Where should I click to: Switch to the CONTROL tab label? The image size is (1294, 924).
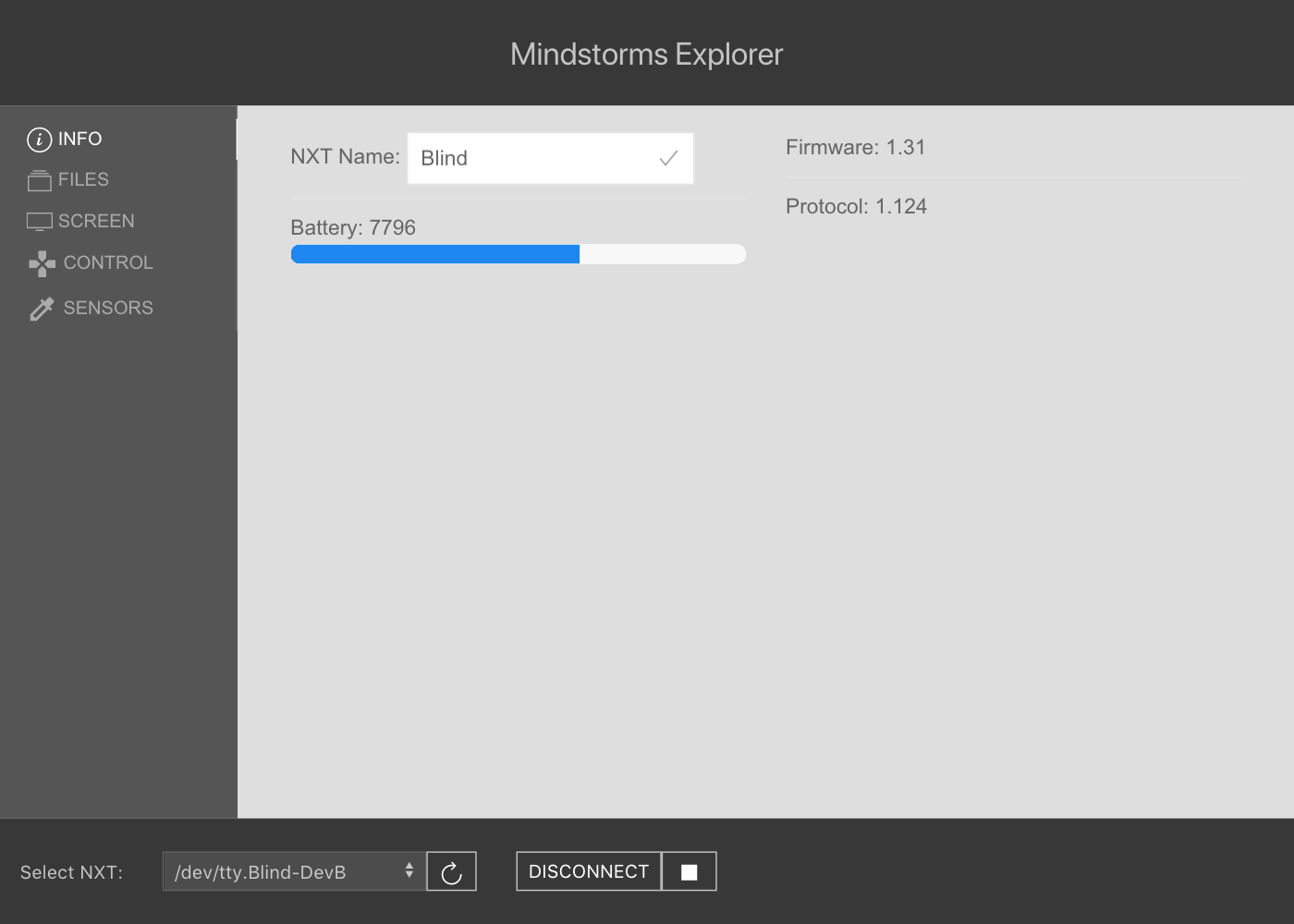pyautogui.click(x=108, y=262)
